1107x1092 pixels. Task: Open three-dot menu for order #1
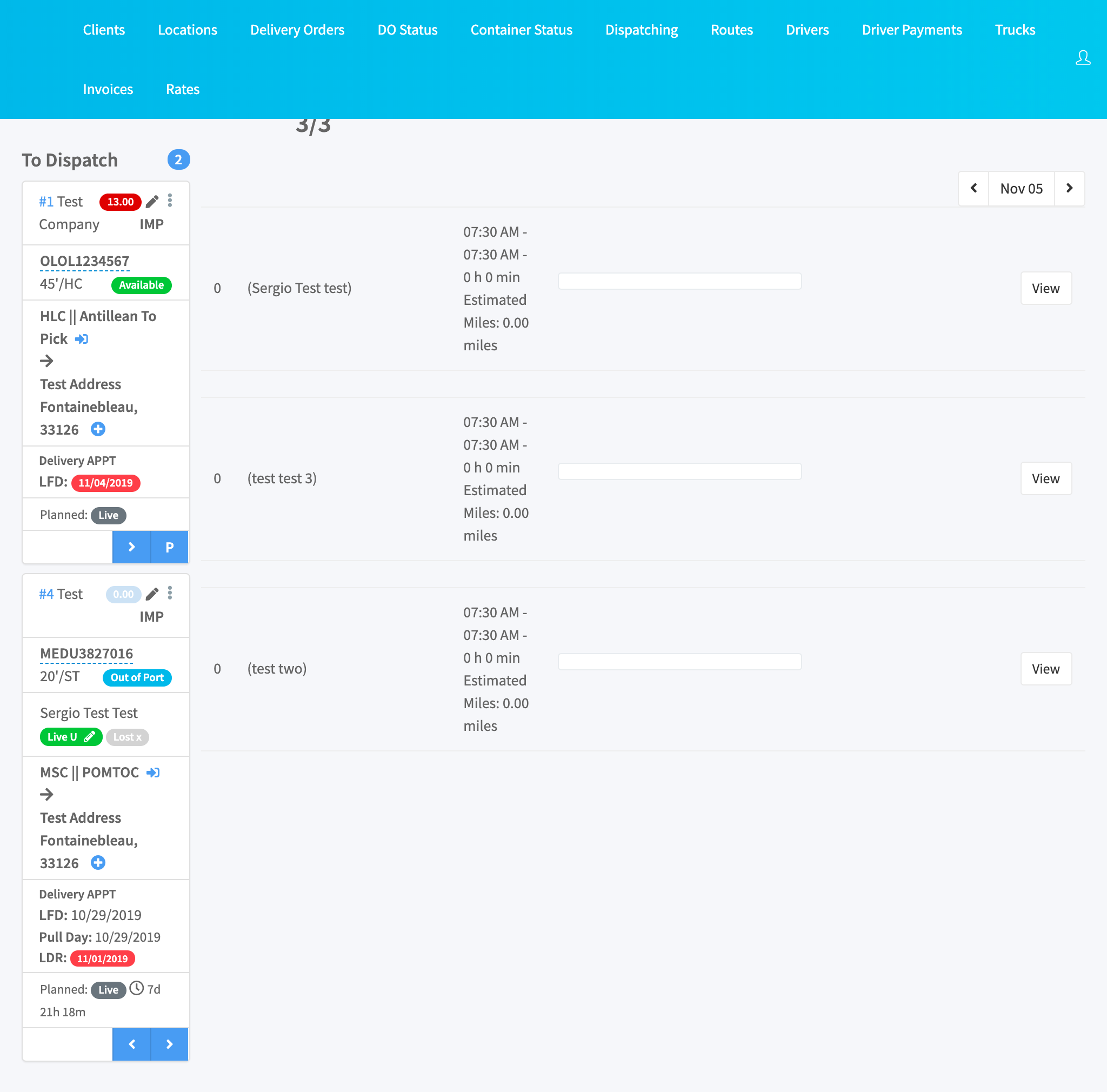[x=170, y=201]
